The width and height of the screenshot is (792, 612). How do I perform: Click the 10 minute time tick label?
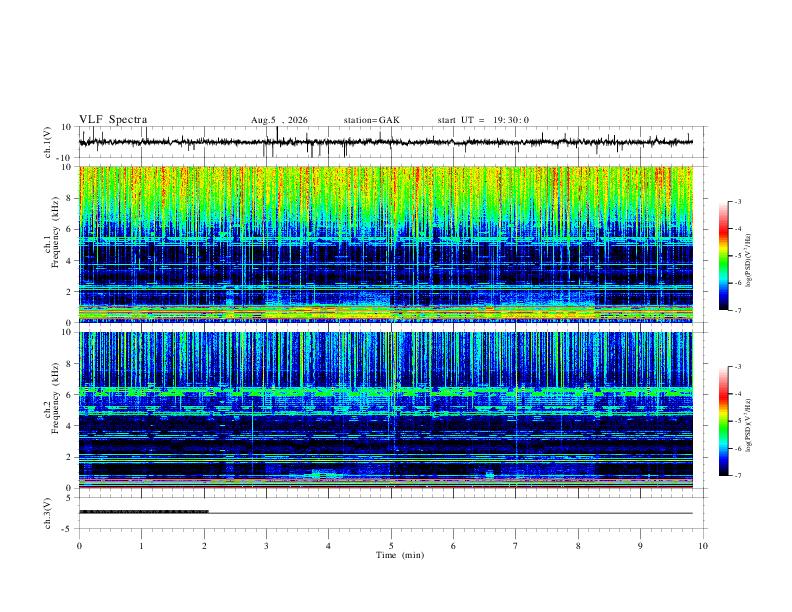coord(703,546)
